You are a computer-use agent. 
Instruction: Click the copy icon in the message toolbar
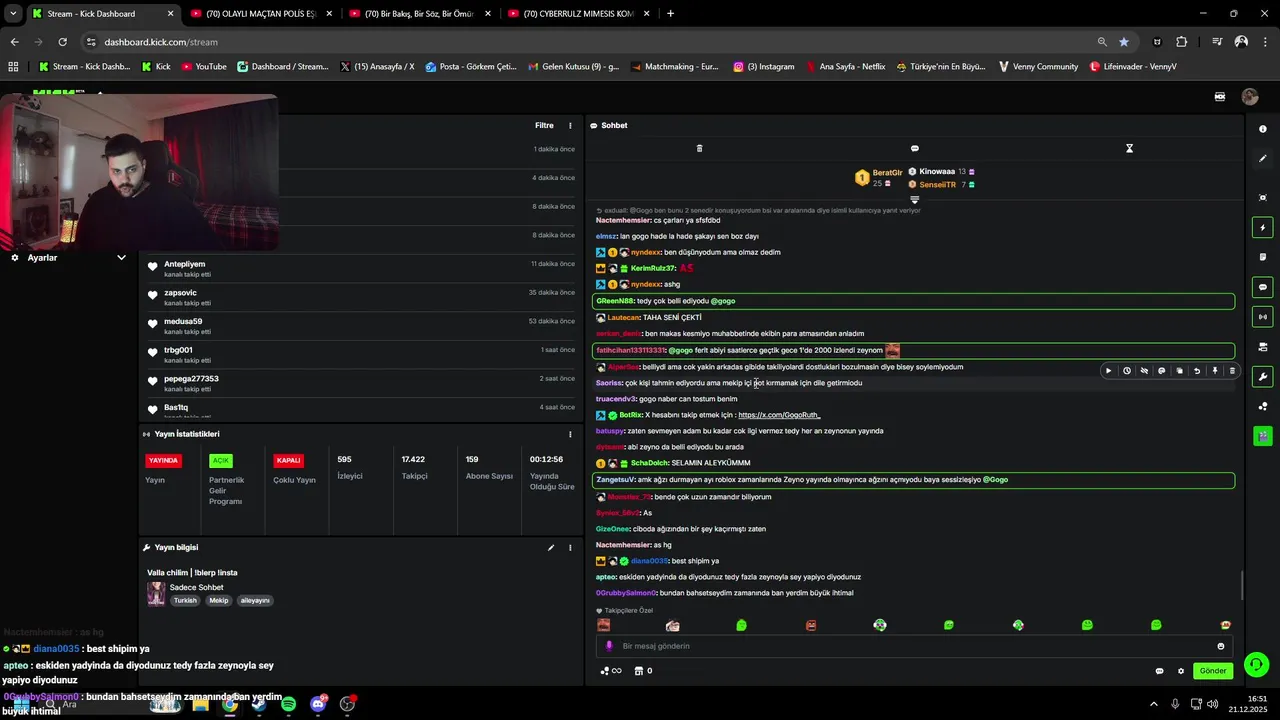coord(1180,371)
